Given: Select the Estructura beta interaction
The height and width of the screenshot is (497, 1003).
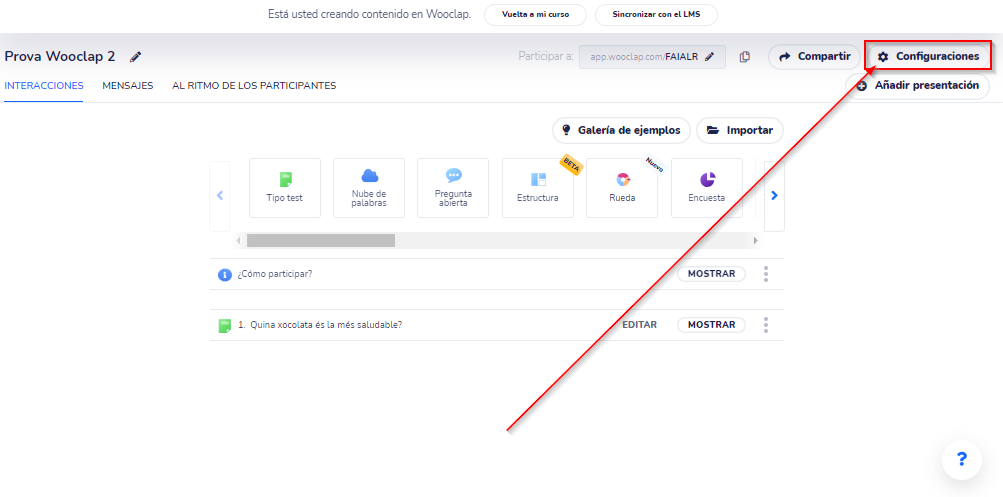Looking at the screenshot, I should point(538,188).
